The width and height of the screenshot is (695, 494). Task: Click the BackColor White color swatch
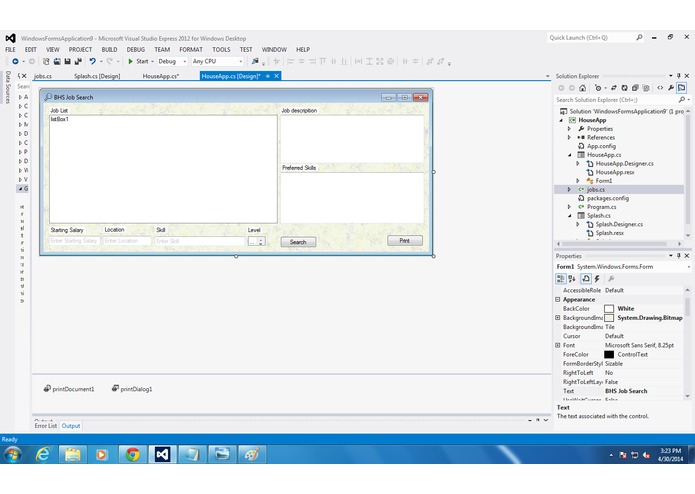click(x=609, y=309)
